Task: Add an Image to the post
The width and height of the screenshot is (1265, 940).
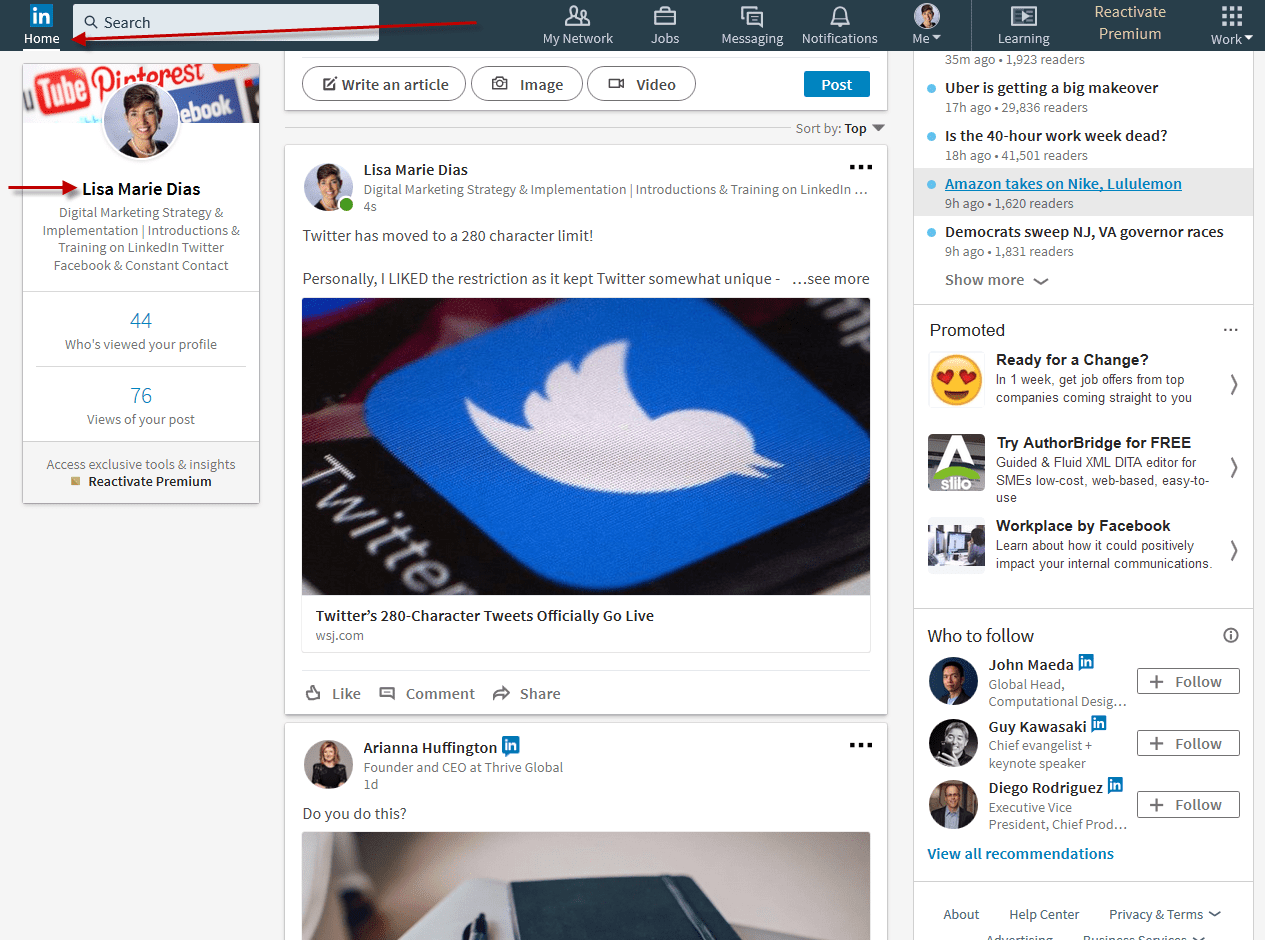Action: pyautogui.click(x=527, y=84)
